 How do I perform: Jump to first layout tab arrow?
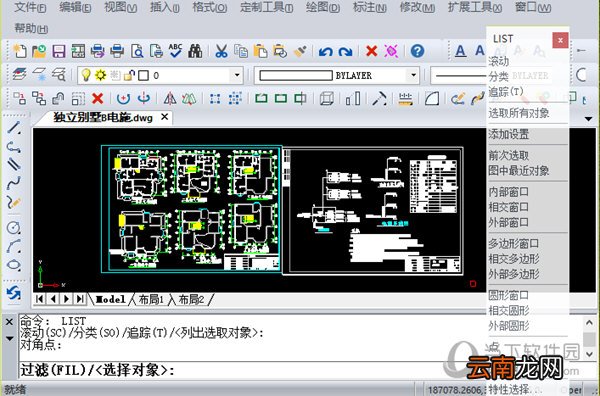[40, 299]
